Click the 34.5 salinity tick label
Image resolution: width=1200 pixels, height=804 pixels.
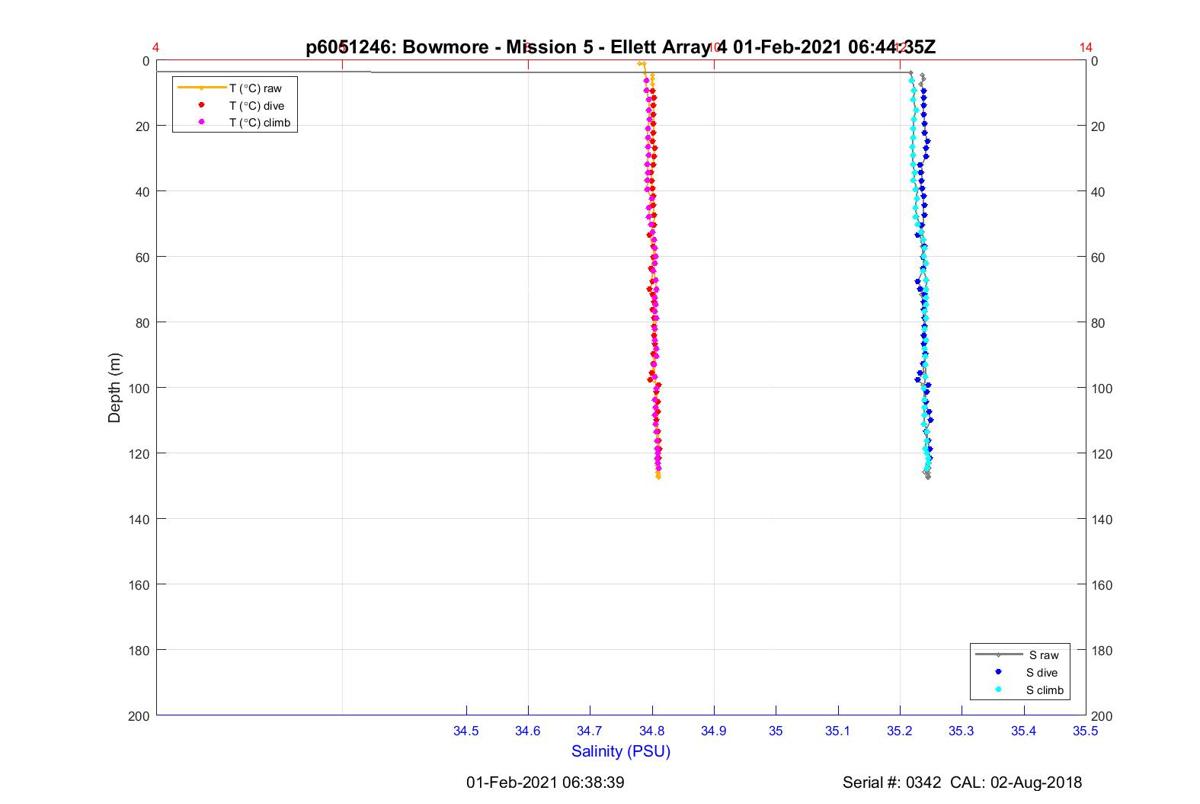(466, 732)
